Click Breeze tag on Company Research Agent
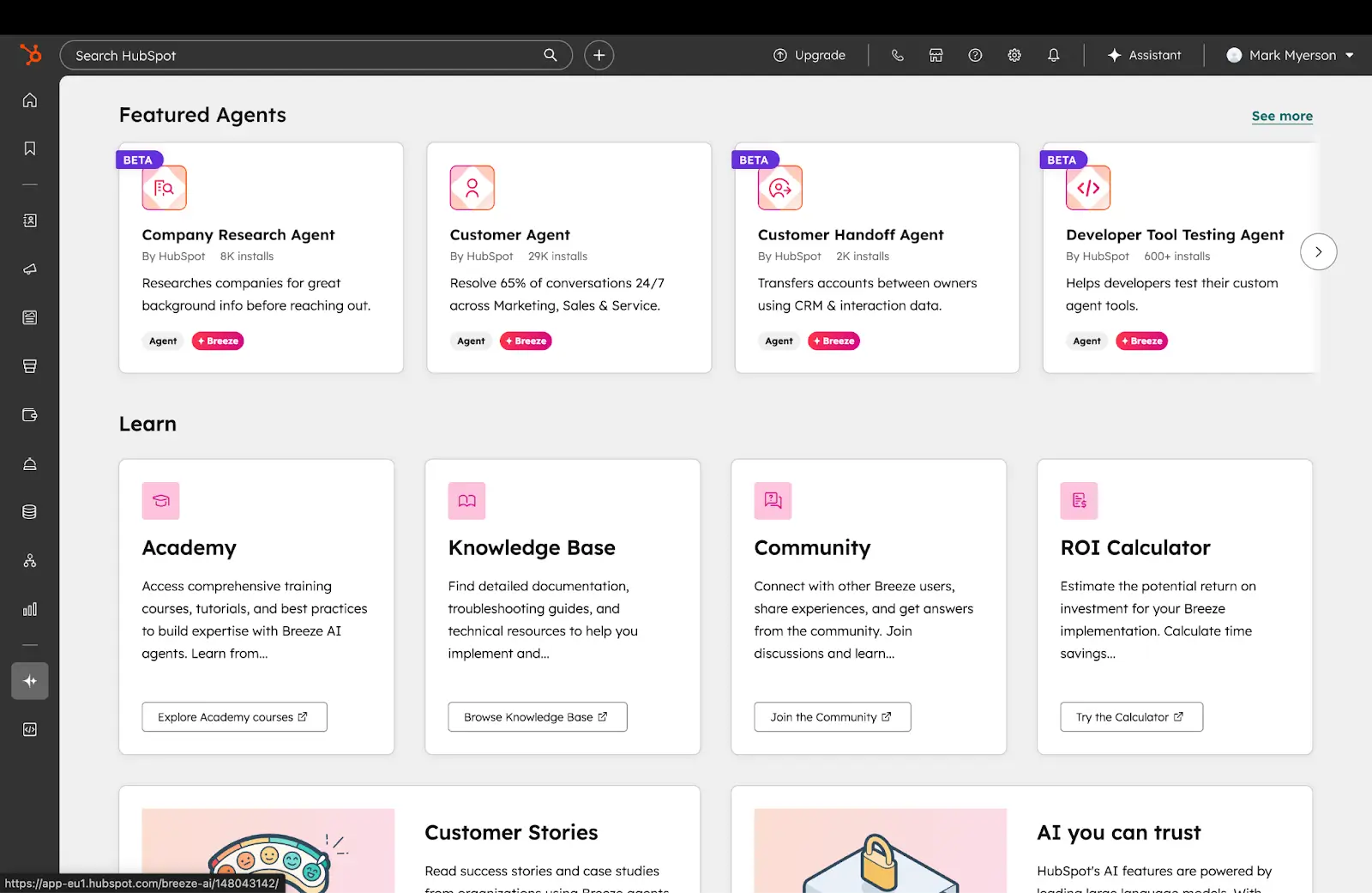The height and width of the screenshot is (893, 1372). pos(218,341)
